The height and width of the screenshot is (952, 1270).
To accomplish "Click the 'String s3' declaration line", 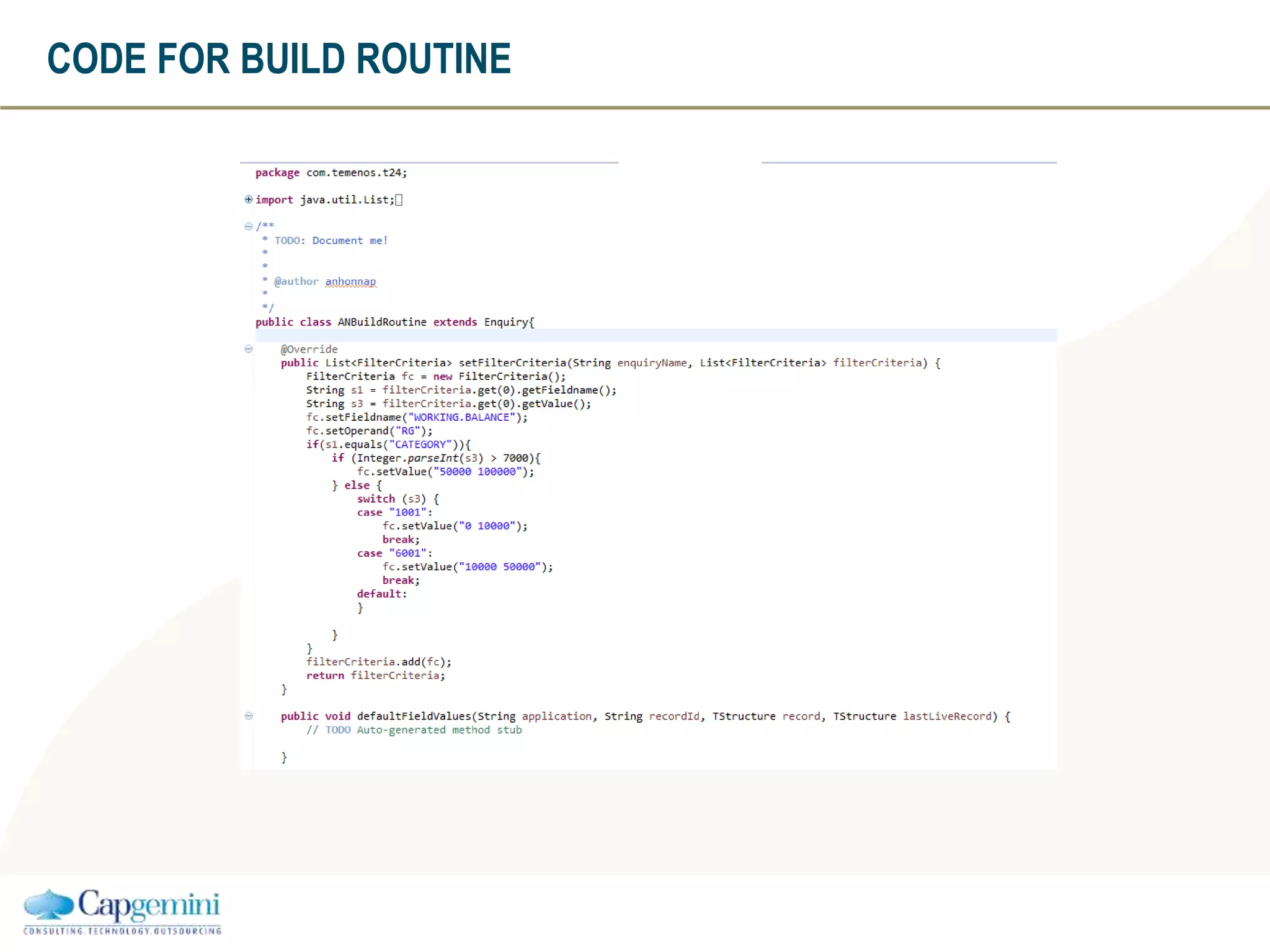I will (449, 403).
